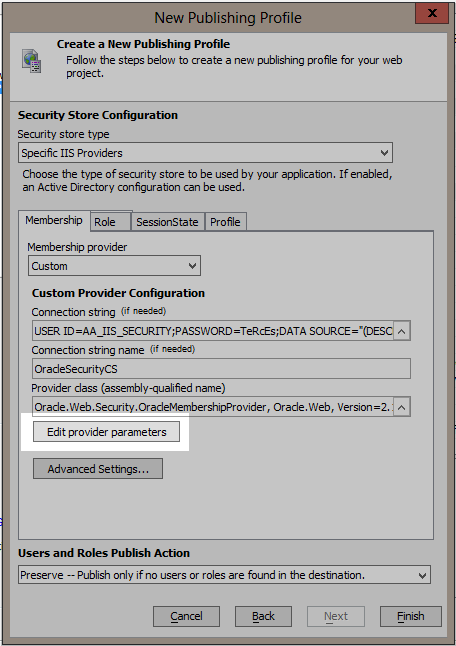456x646 pixels.
Task: Close the New Publishing Profile dialog
Action: tap(432, 13)
